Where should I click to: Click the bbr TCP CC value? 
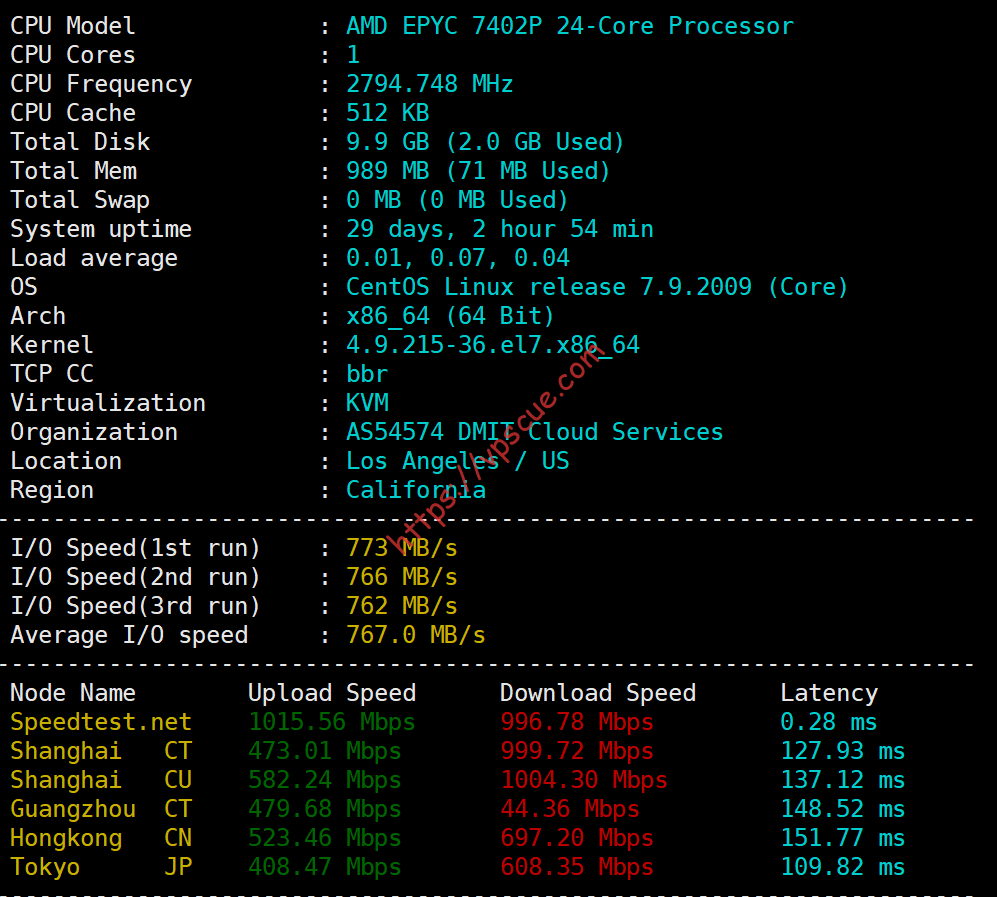coord(366,374)
